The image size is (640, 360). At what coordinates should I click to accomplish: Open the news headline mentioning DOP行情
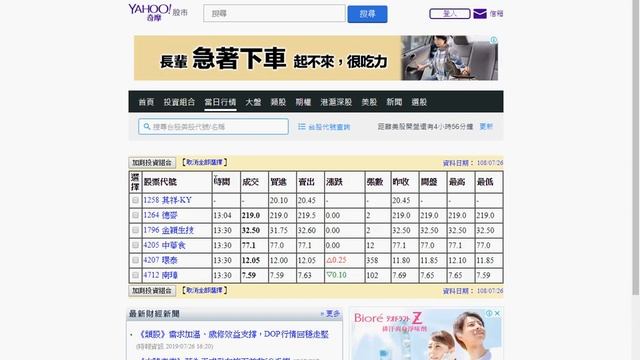point(233,334)
